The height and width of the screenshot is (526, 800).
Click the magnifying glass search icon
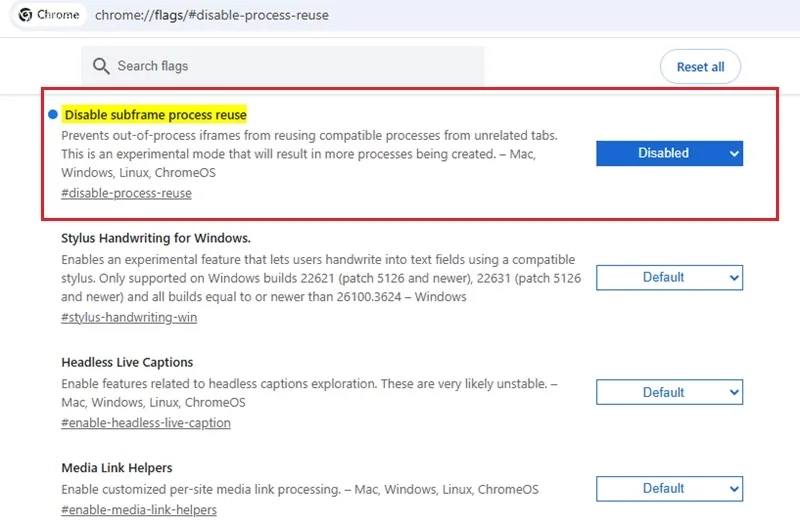(x=101, y=66)
